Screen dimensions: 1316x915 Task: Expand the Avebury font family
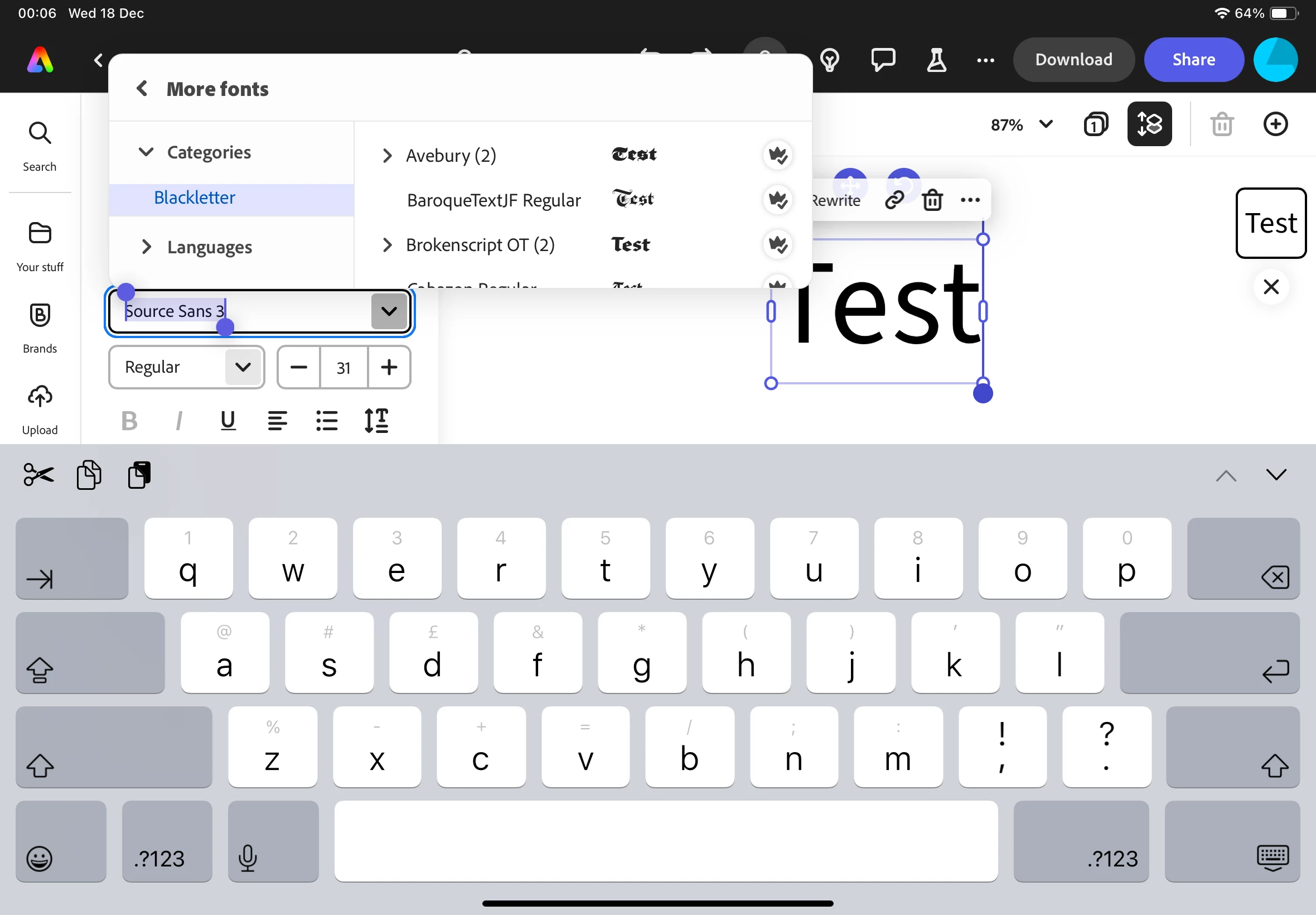(388, 155)
